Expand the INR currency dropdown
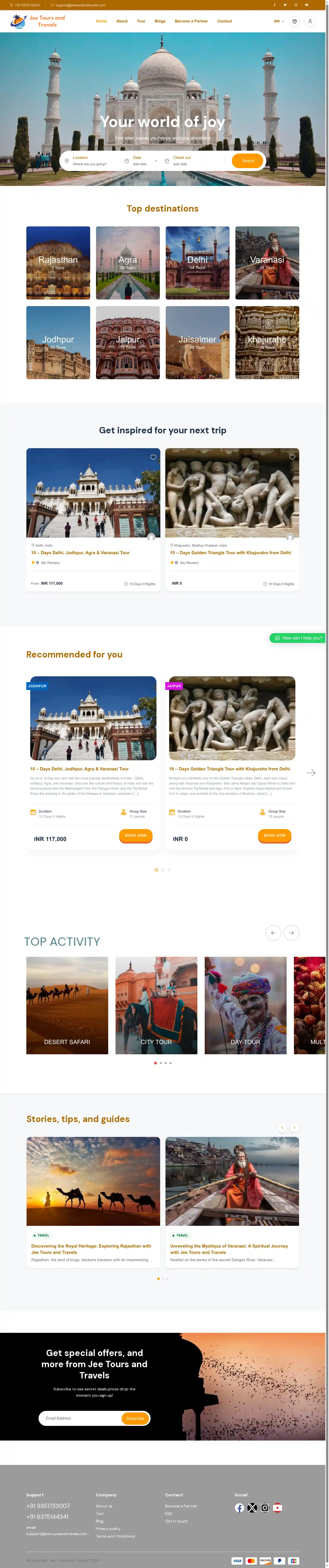 tap(279, 21)
